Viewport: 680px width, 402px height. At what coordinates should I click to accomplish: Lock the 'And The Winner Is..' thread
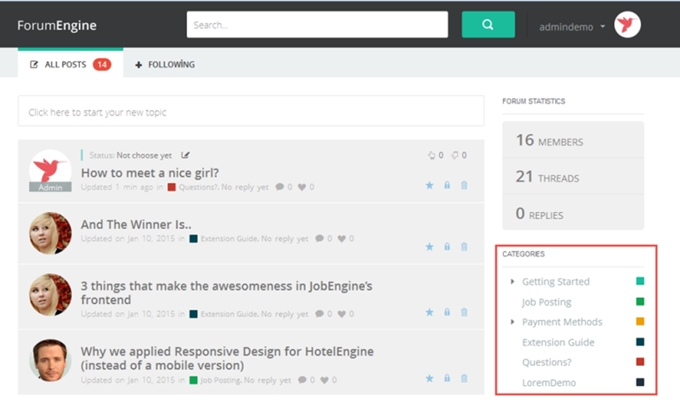446,246
